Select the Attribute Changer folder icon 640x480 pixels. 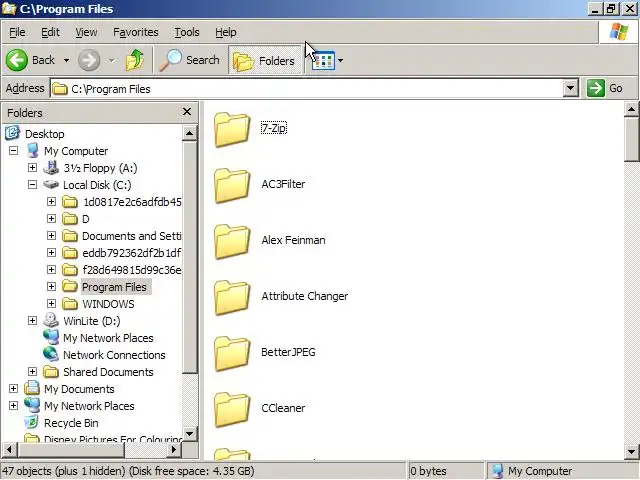pos(232,298)
